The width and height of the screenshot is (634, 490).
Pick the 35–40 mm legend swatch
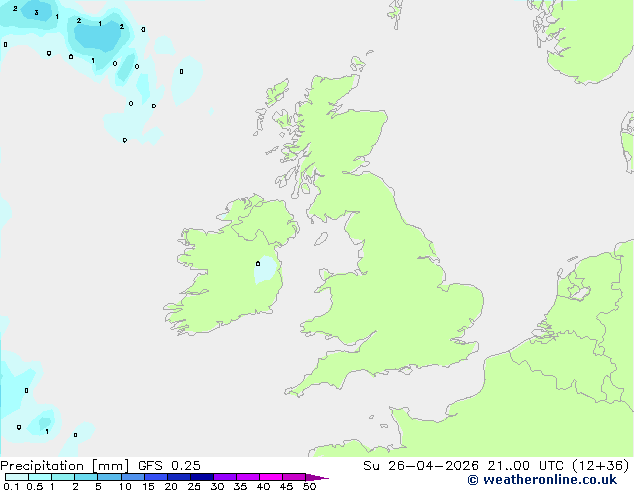pyautogui.click(x=248, y=477)
